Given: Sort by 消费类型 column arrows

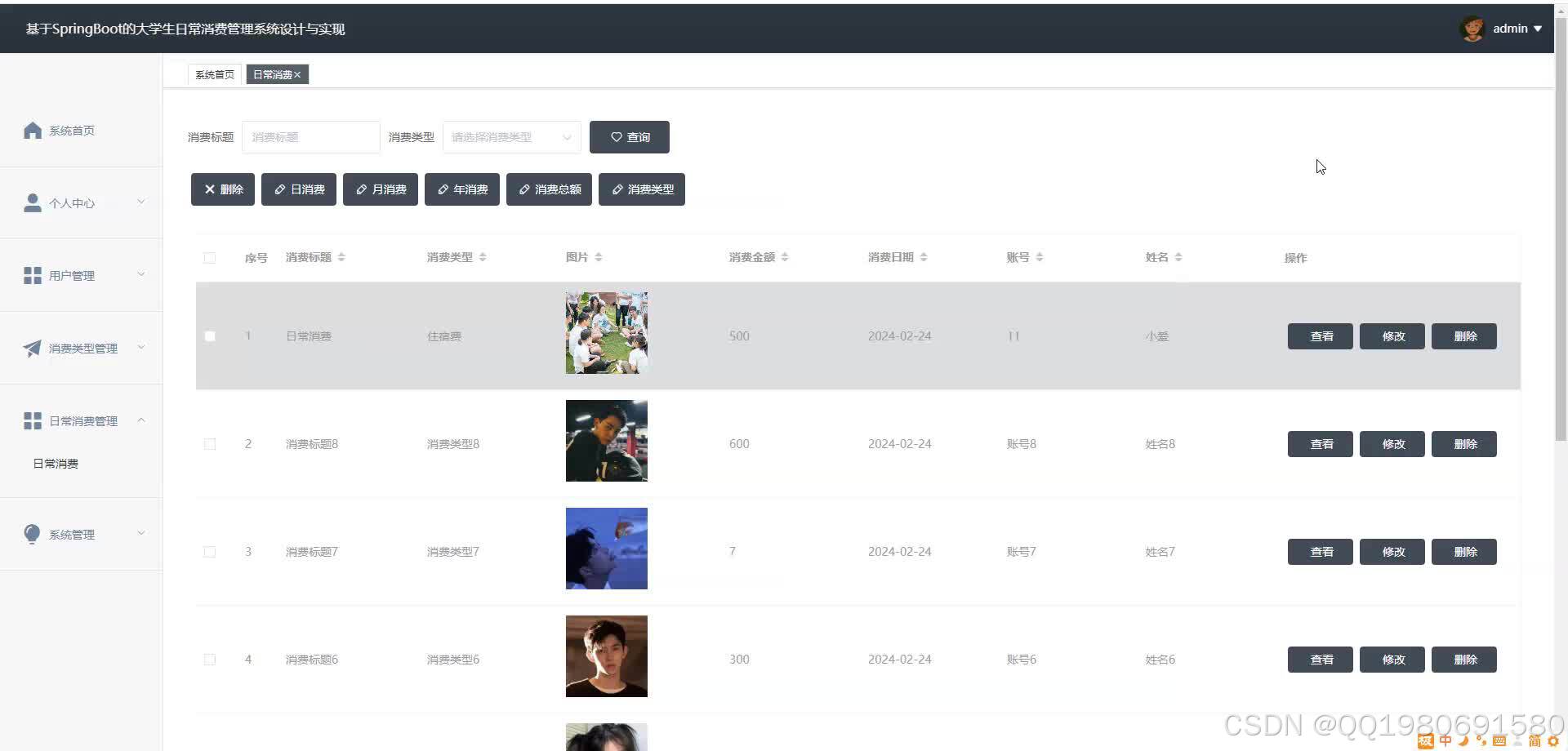Looking at the screenshot, I should [x=483, y=257].
